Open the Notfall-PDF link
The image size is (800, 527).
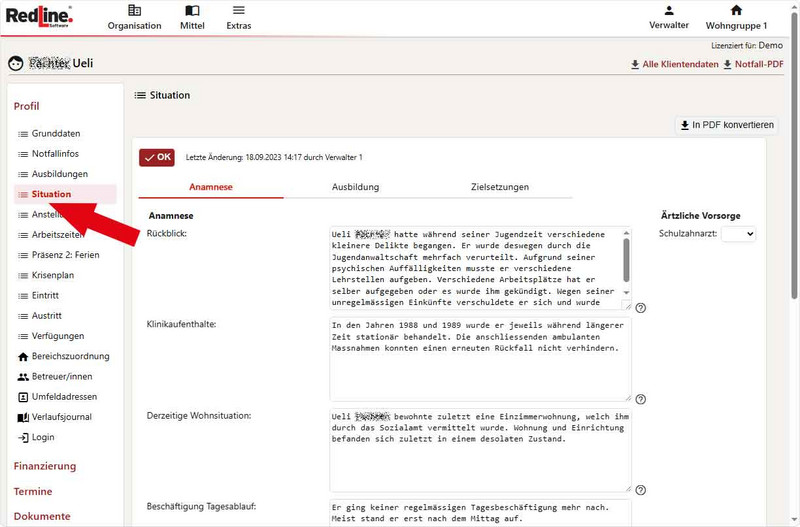pos(758,64)
